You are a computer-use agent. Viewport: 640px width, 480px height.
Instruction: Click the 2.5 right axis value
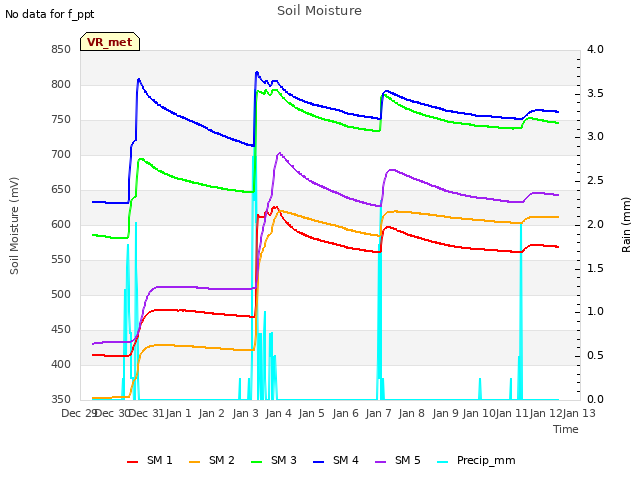595,181
